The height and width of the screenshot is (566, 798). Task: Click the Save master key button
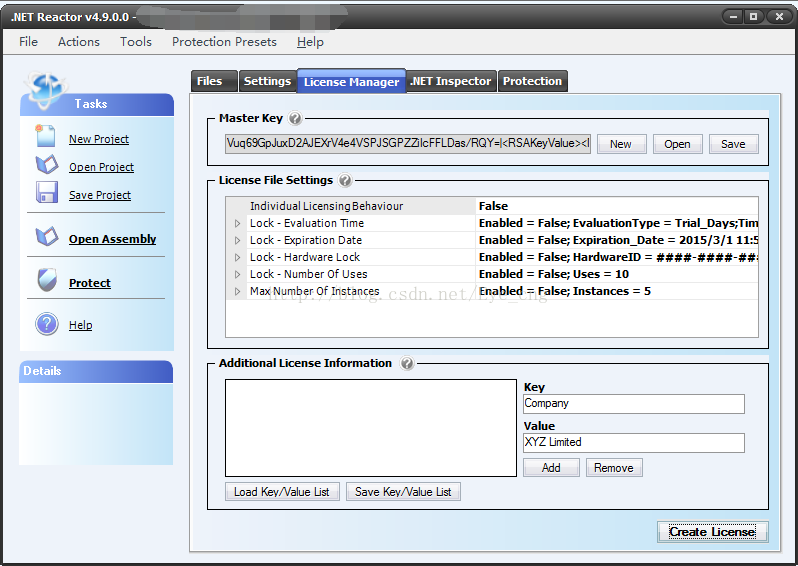click(x=733, y=144)
